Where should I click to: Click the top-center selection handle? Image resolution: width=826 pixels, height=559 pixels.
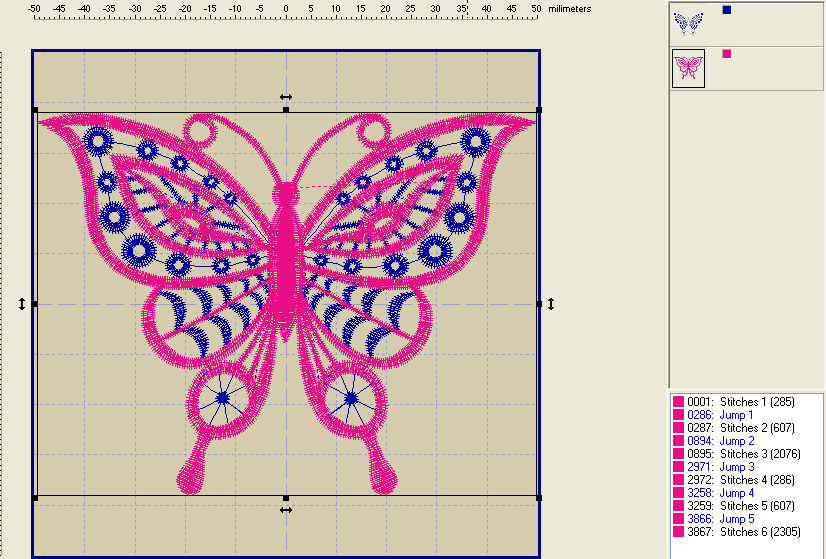286,110
